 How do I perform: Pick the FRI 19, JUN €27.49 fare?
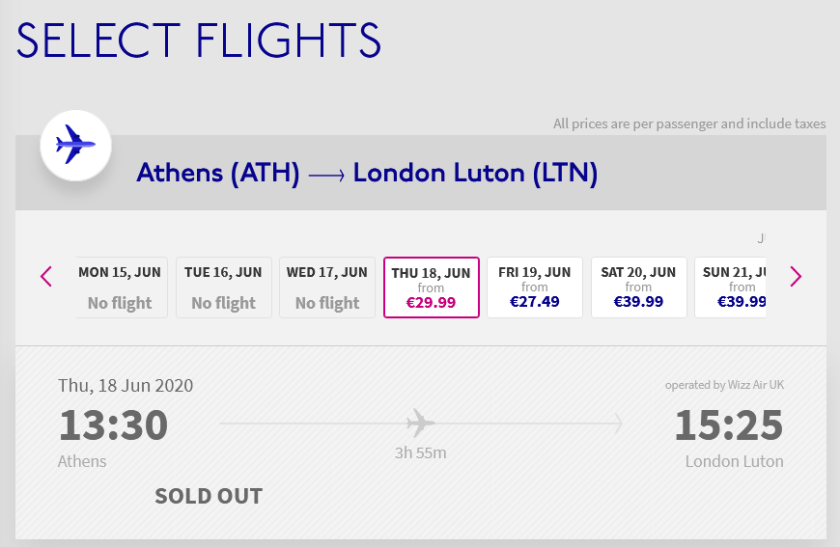pos(535,287)
